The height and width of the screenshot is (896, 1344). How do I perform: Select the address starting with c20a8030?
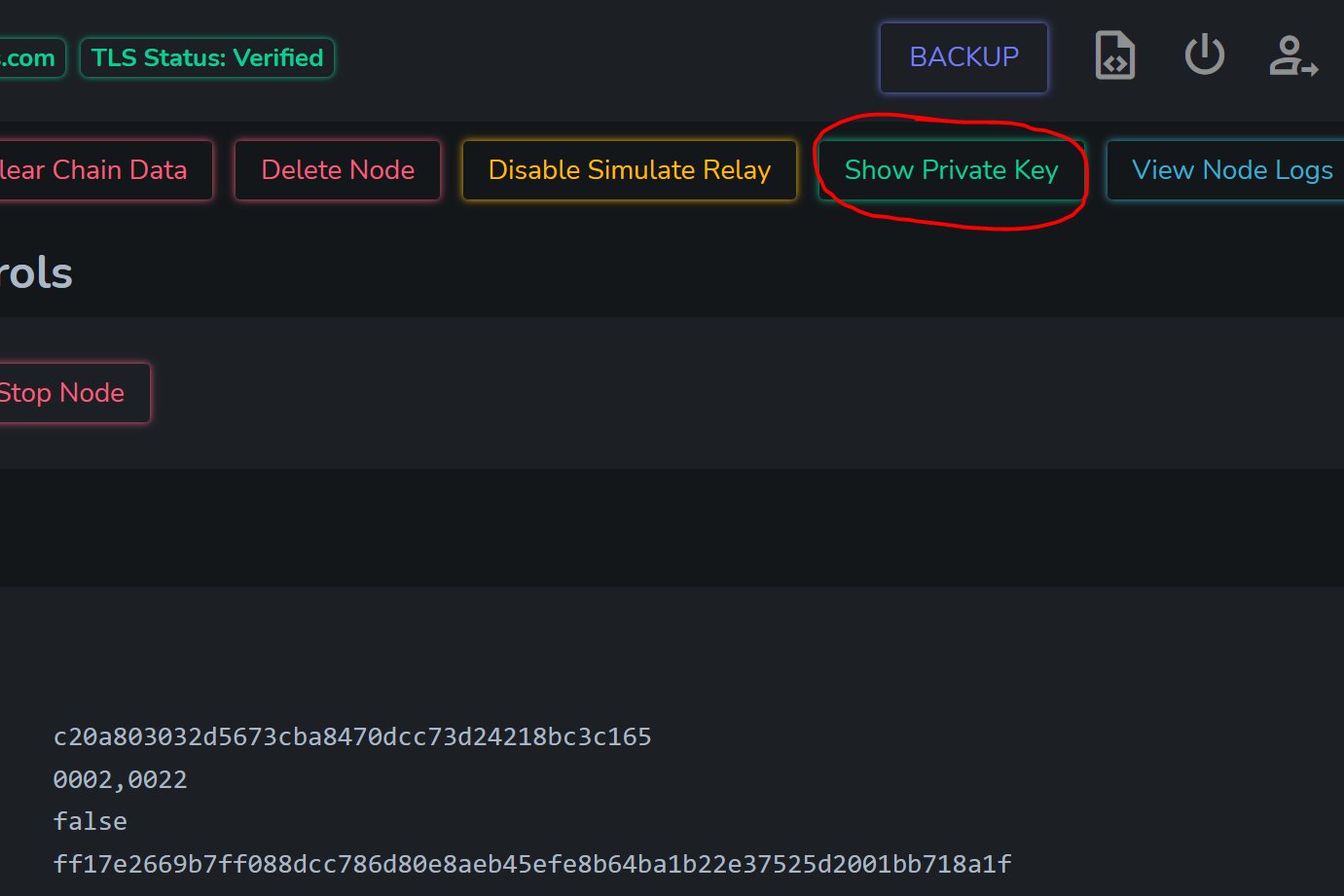tap(352, 736)
